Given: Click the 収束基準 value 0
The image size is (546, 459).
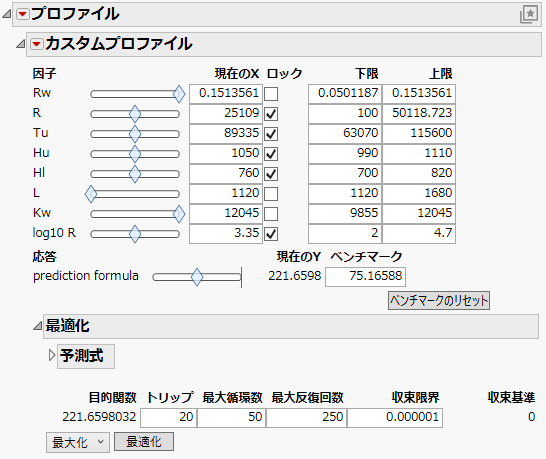Looking at the screenshot, I should coord(531,418).
